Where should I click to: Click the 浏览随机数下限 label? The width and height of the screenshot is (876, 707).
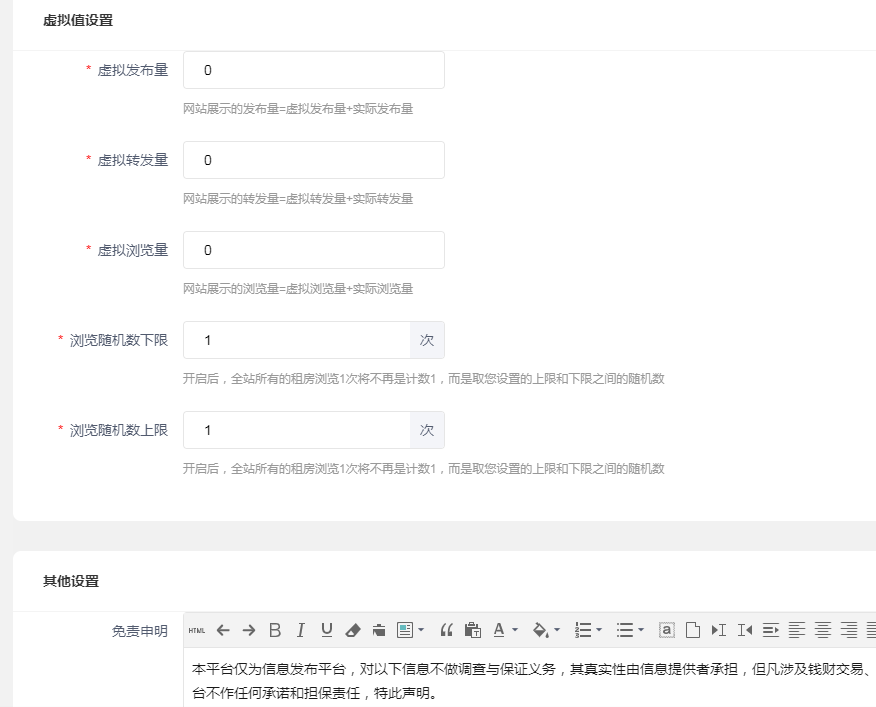click(118, 340)
